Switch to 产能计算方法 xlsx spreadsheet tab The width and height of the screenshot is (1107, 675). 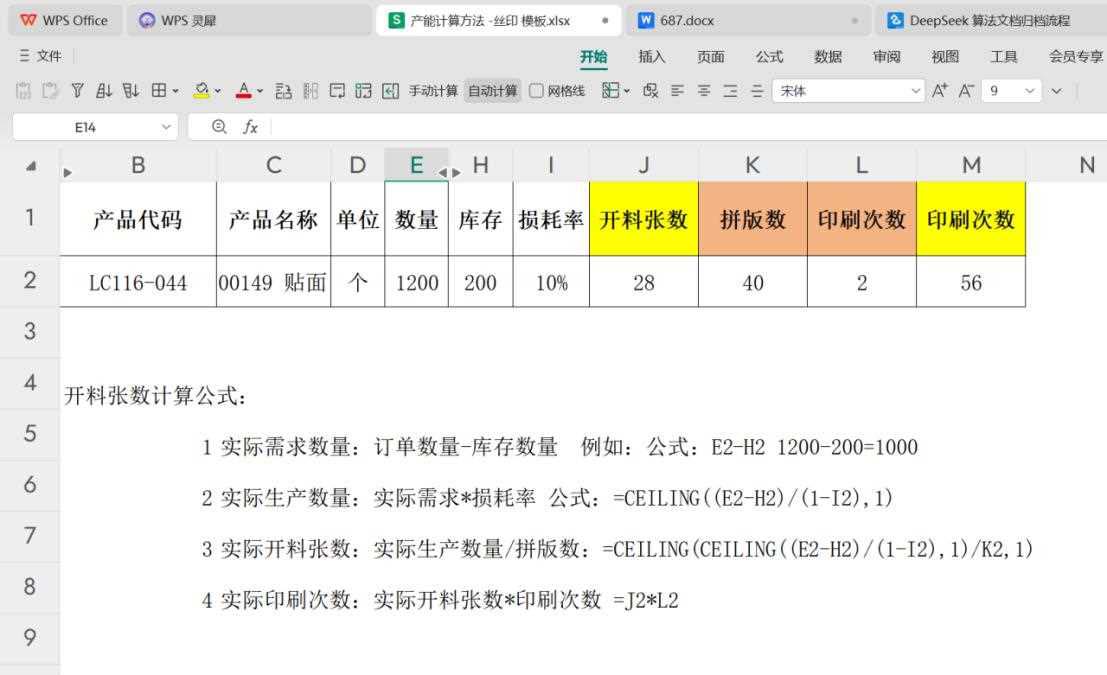coord(498,20)
